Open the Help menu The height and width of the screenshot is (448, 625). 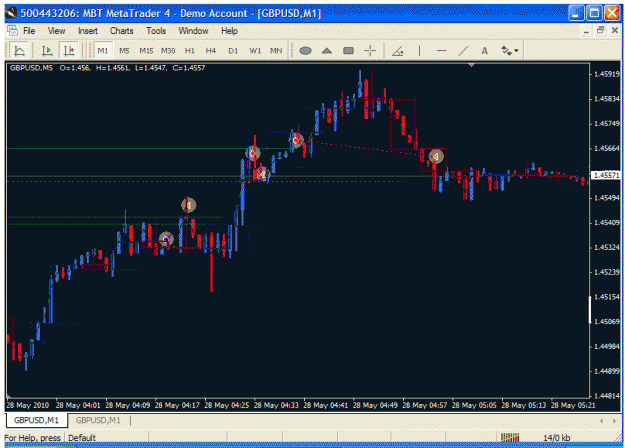(x=229, y=31)
